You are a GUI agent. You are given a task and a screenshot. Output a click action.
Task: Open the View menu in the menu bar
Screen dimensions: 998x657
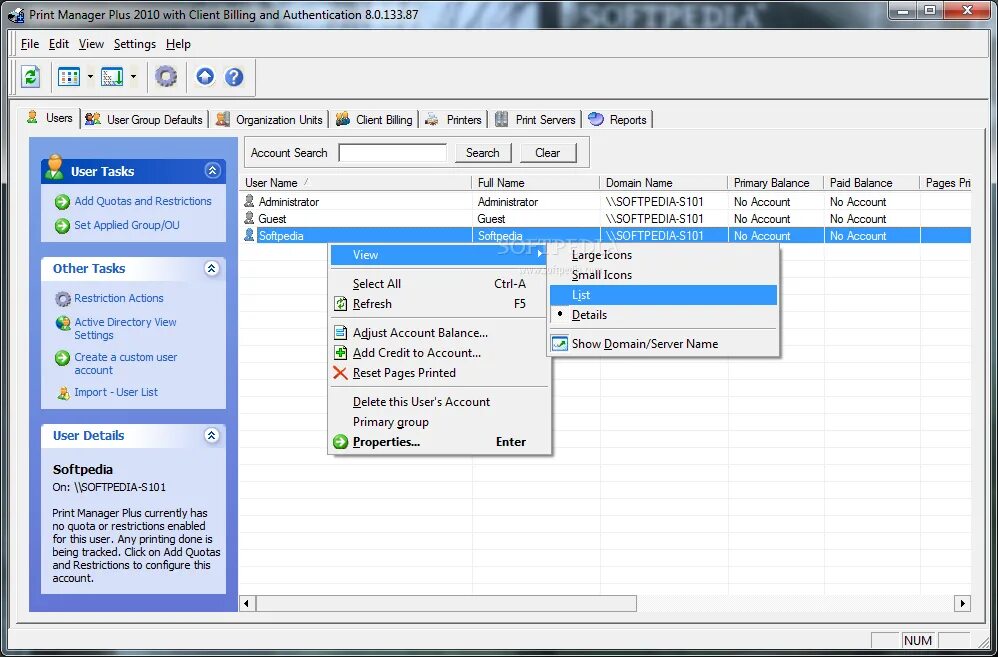point(91,44)
